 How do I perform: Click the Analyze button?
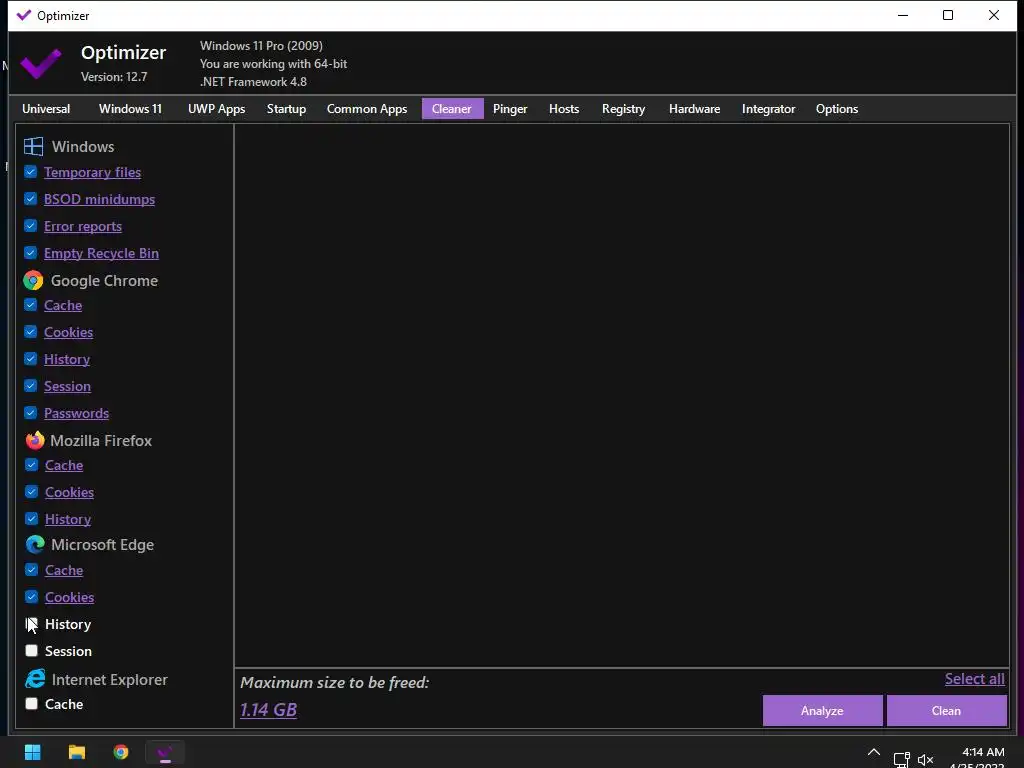[822, 711]
